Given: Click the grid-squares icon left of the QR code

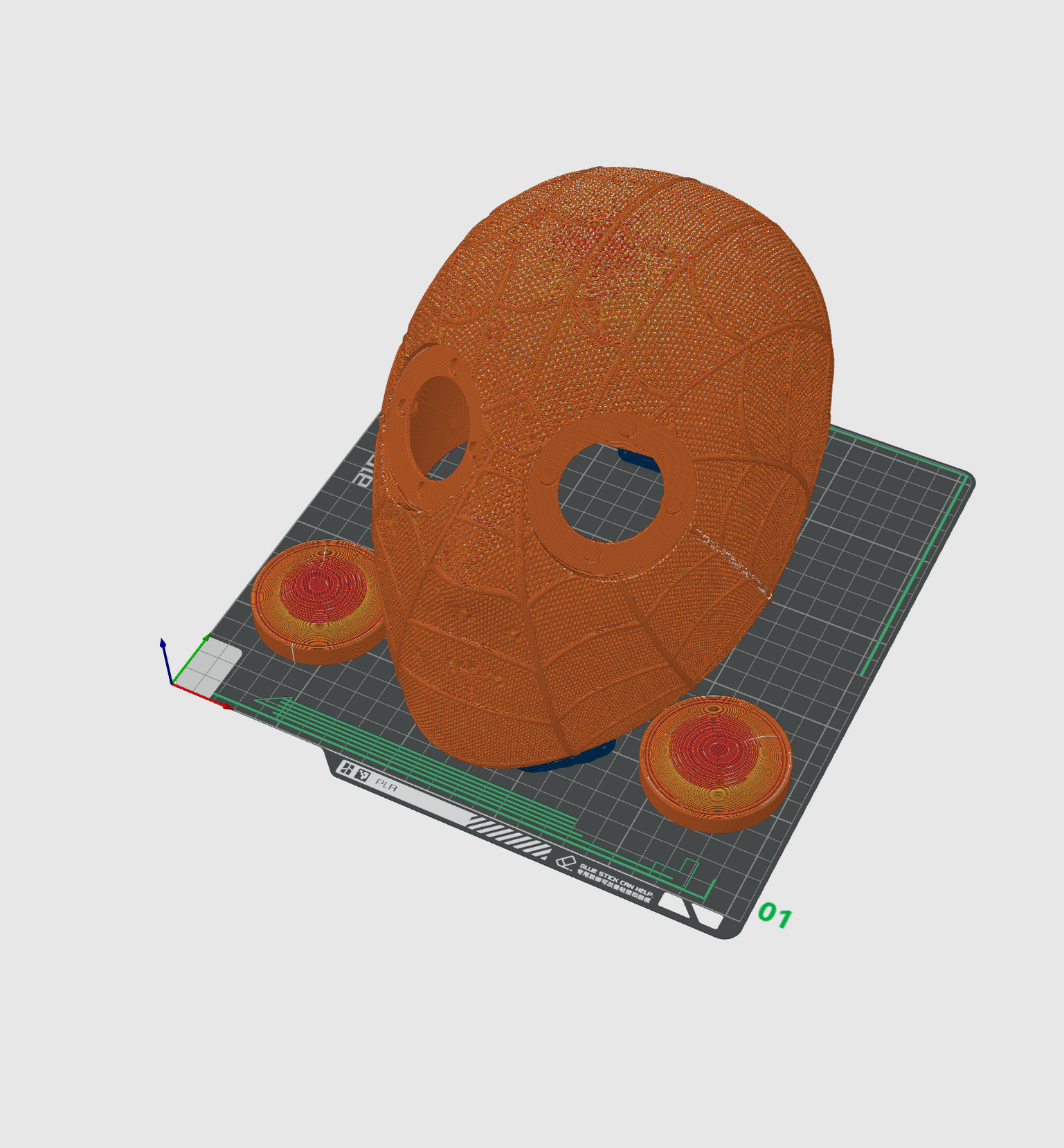Looking at the screenshot, I should coord(345,769).
